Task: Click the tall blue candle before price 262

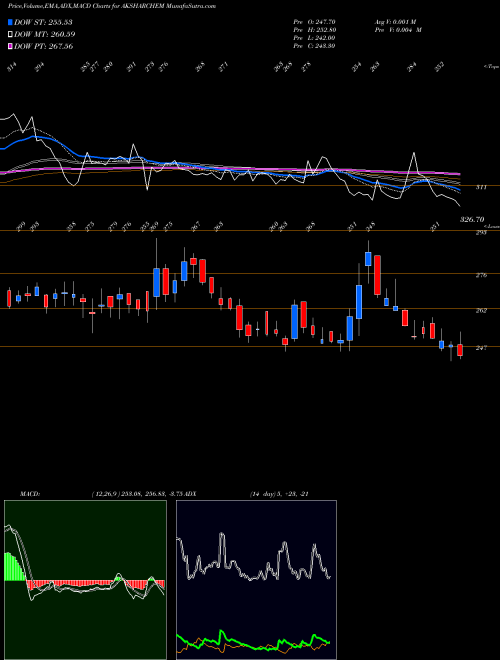Action: 359,302
